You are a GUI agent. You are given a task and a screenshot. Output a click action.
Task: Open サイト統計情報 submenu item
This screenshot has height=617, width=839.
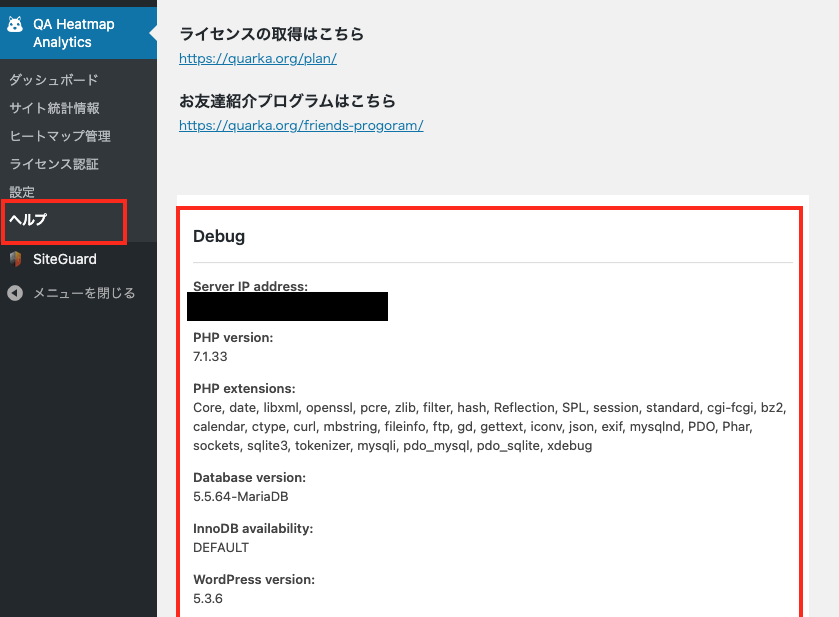54,108
